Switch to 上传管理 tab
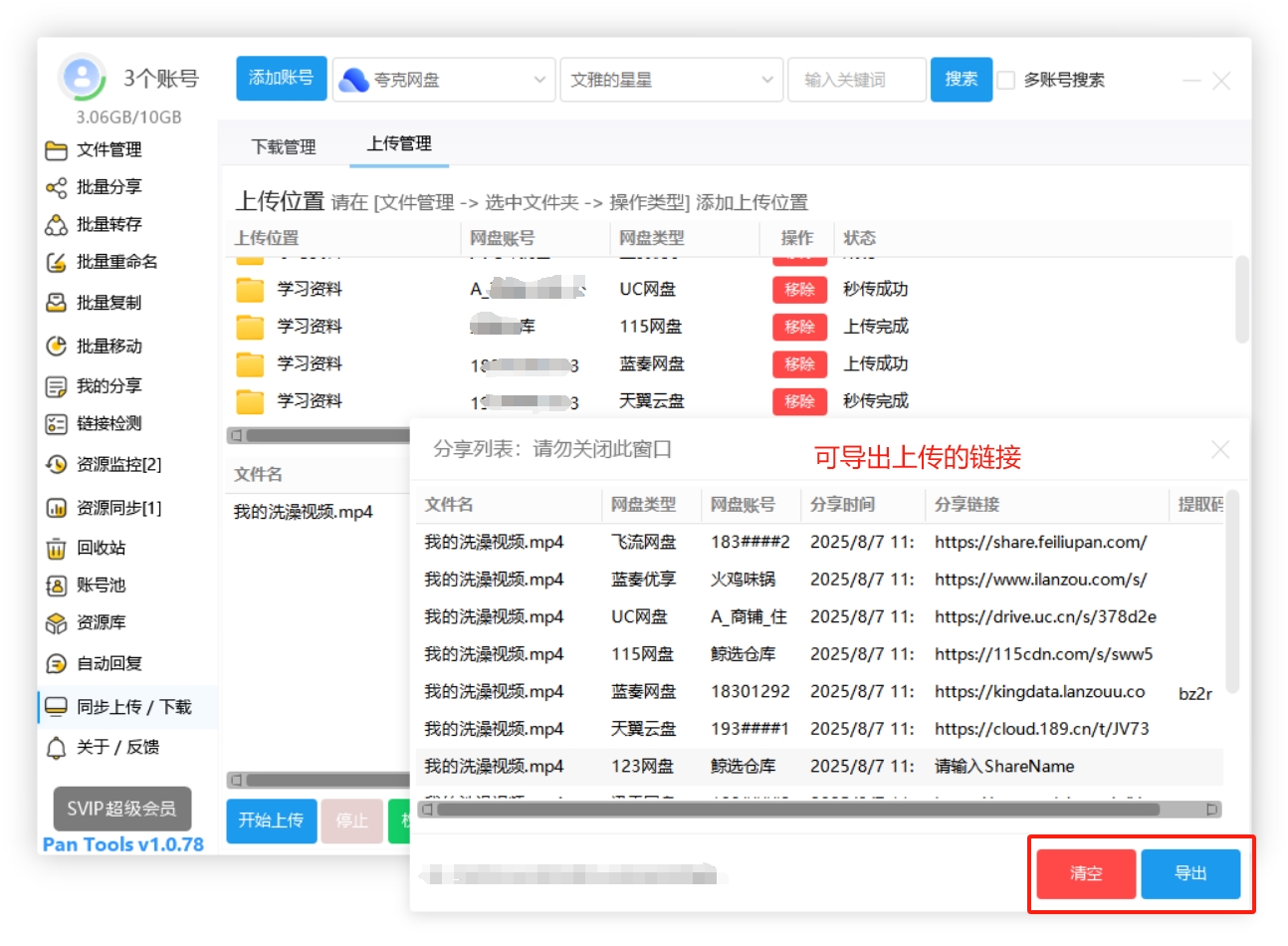The width and height of the screenshot is (1288, 946). (399, 143)
